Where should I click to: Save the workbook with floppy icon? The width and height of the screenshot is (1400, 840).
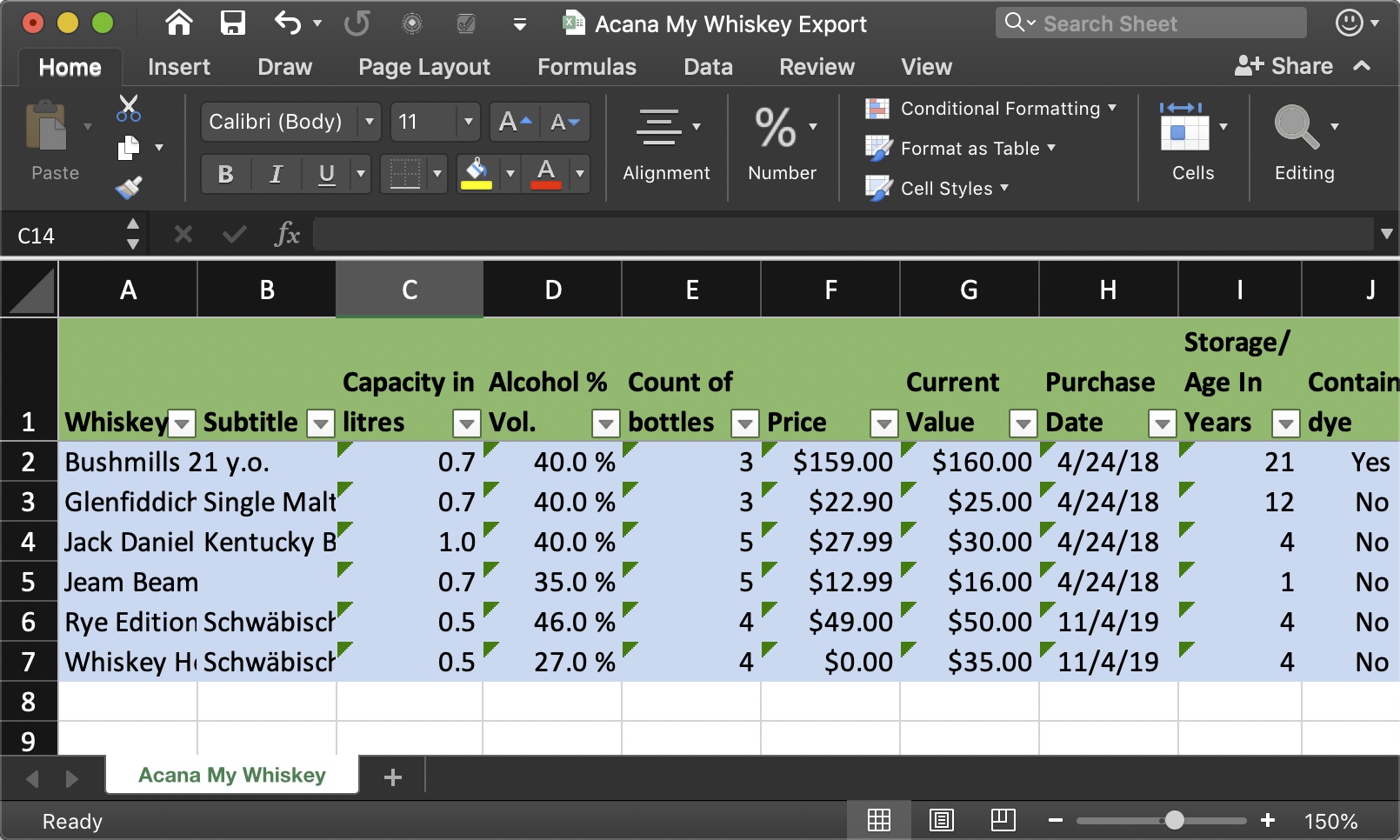(x=232, y=23)
